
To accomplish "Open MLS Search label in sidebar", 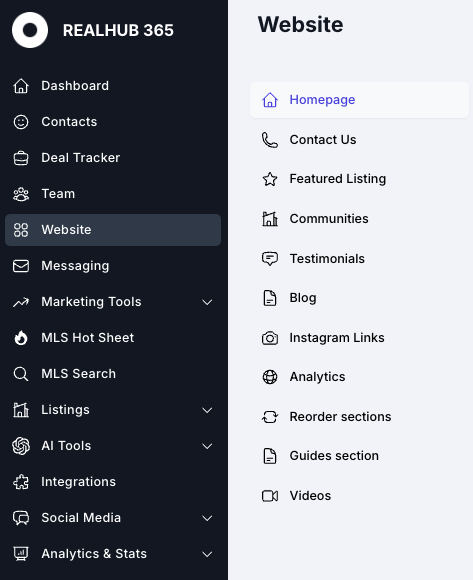I will click(x=78, y=374).
